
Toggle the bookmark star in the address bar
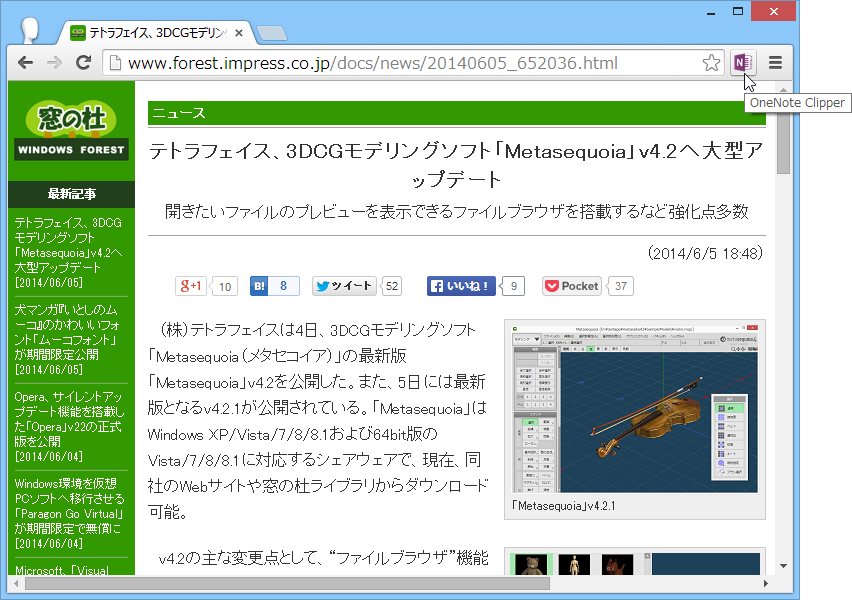pyautogui.click(x=711, y=62)
